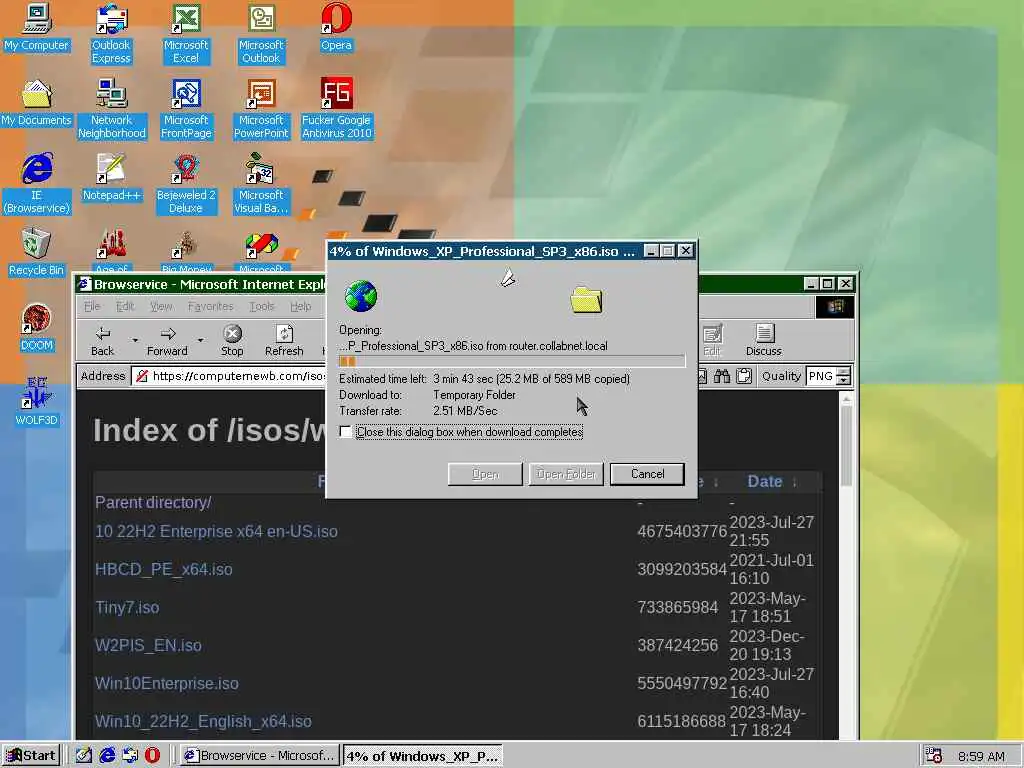Click clipboard icon next to binoculars
Screen dimensions: 1024x768
coord(744,376)
